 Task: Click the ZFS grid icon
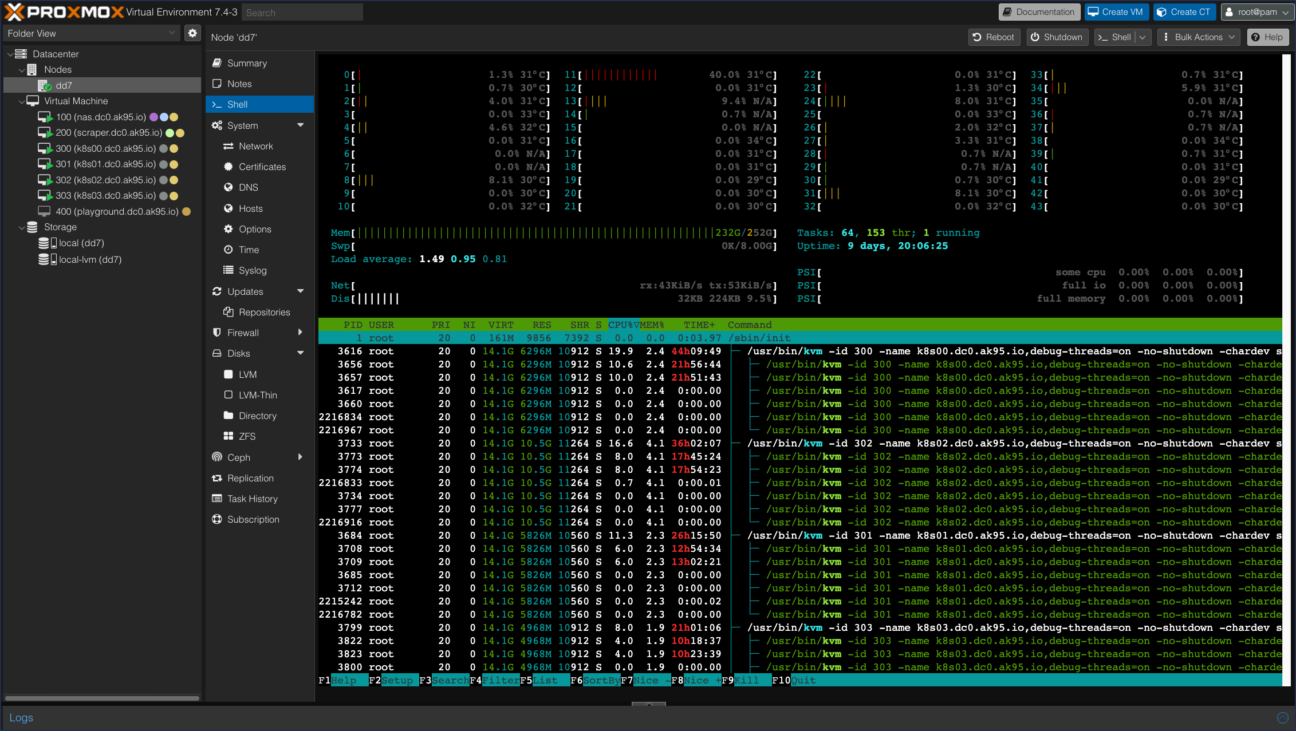click(x=228, y=436)
